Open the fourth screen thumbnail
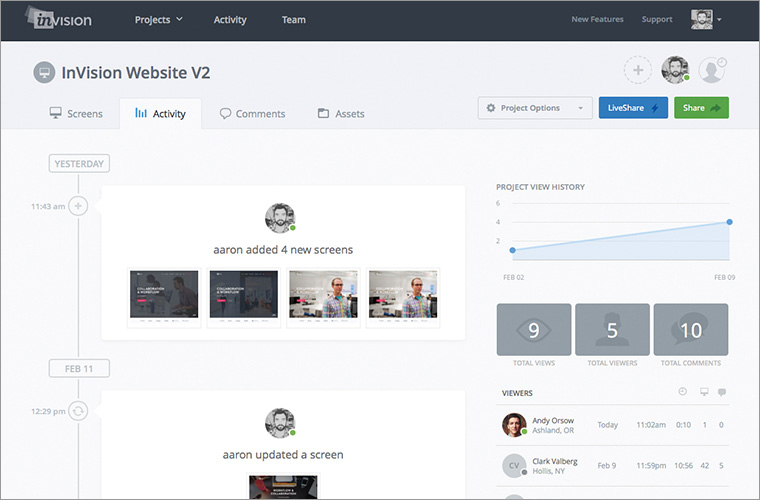 pos(403,297)
